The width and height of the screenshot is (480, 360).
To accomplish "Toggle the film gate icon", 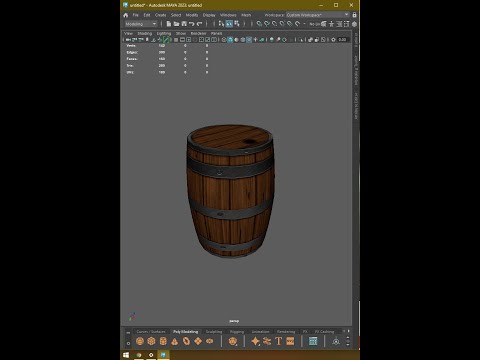I will [x=182, y=40].
